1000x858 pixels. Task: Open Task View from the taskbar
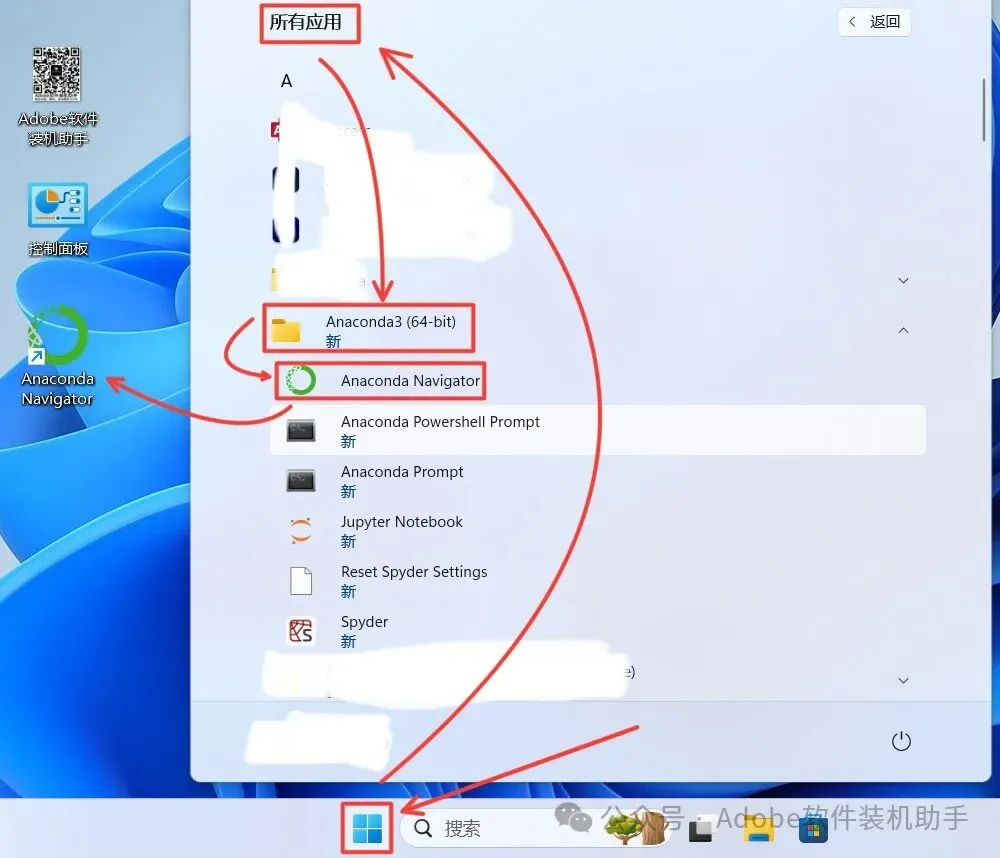coord(700,830)
